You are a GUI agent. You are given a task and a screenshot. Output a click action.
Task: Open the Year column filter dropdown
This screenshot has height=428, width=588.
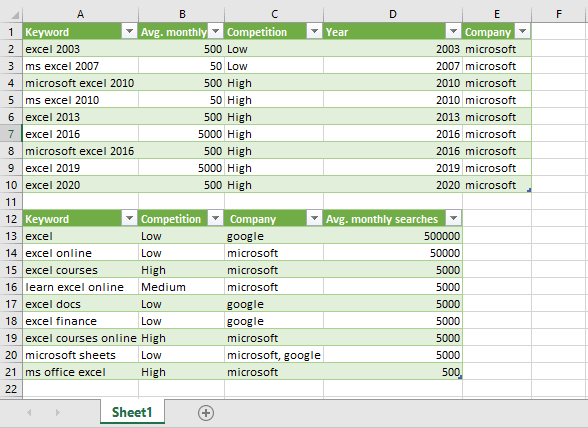453,32
